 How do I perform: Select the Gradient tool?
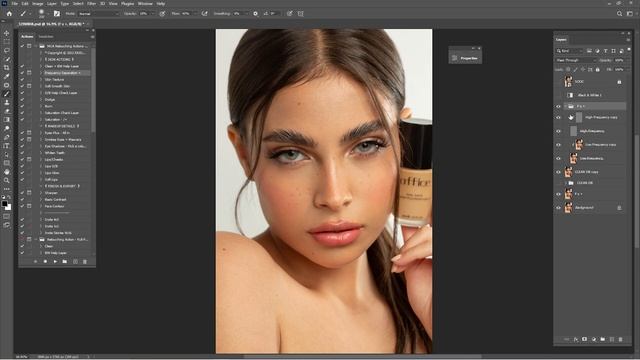tap(7, 120)
